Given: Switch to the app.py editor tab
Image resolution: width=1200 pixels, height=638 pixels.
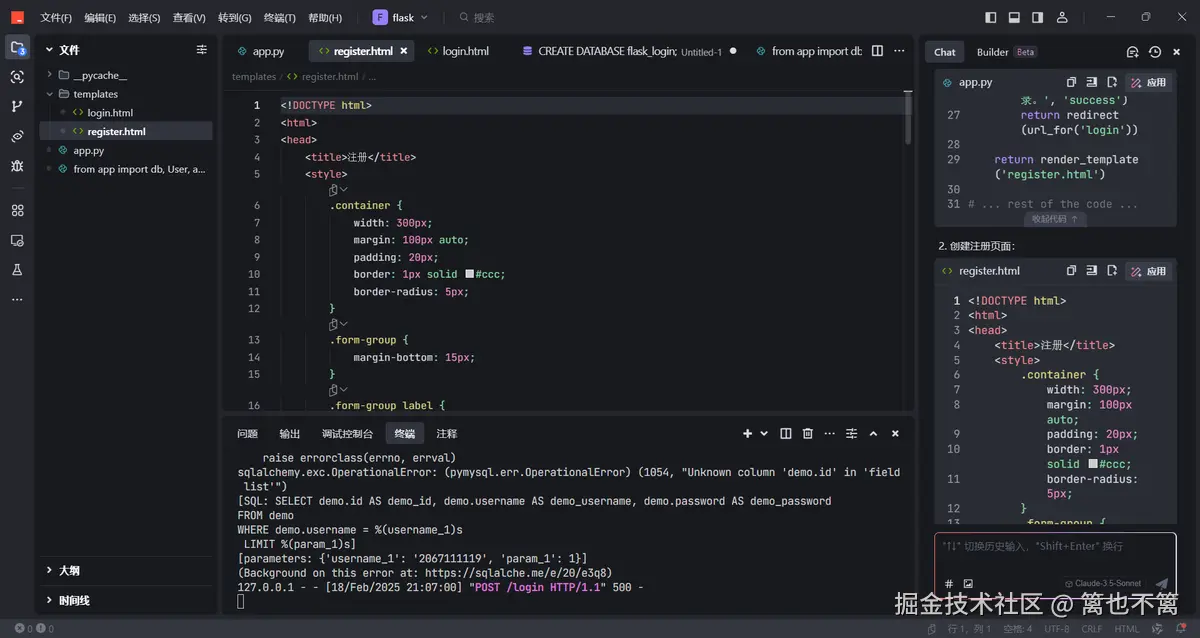Looking at the screenshot, I should point(261,51).
